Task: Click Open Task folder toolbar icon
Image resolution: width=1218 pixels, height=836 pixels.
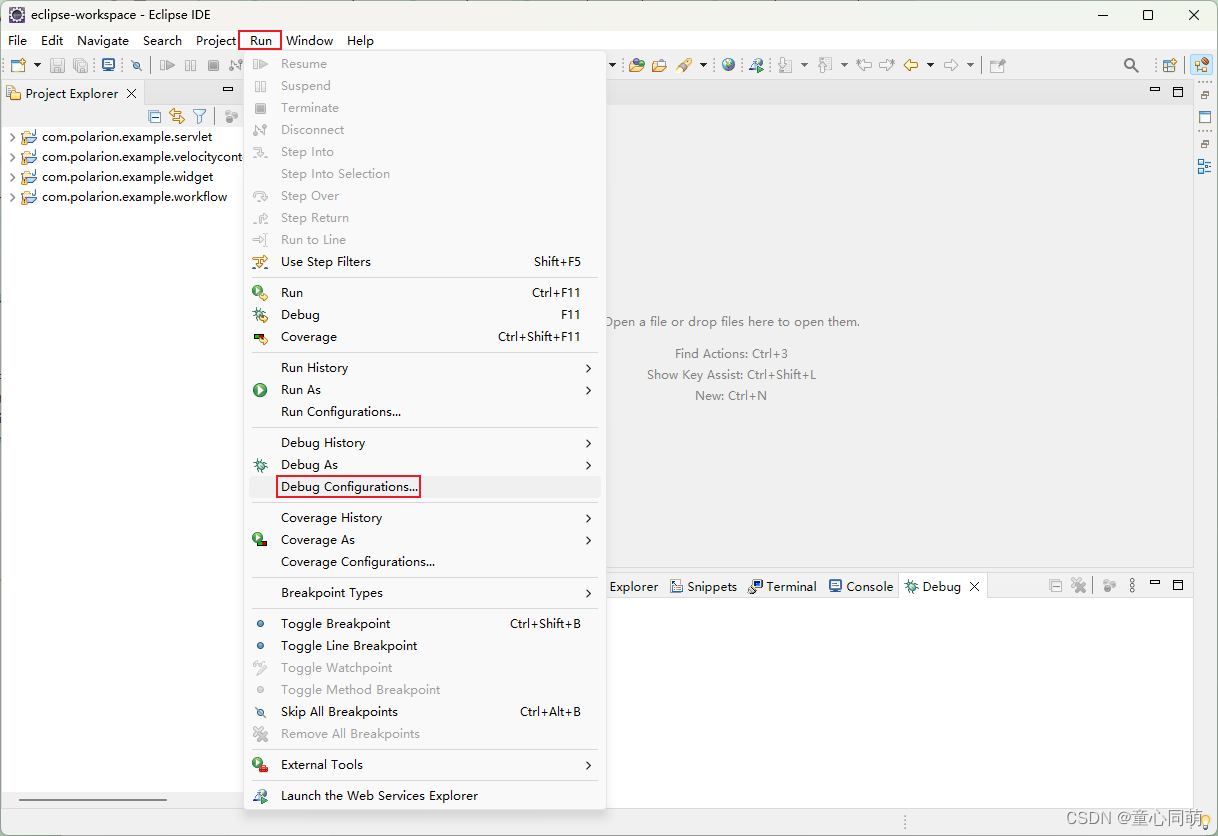Action: click(659, 65)
